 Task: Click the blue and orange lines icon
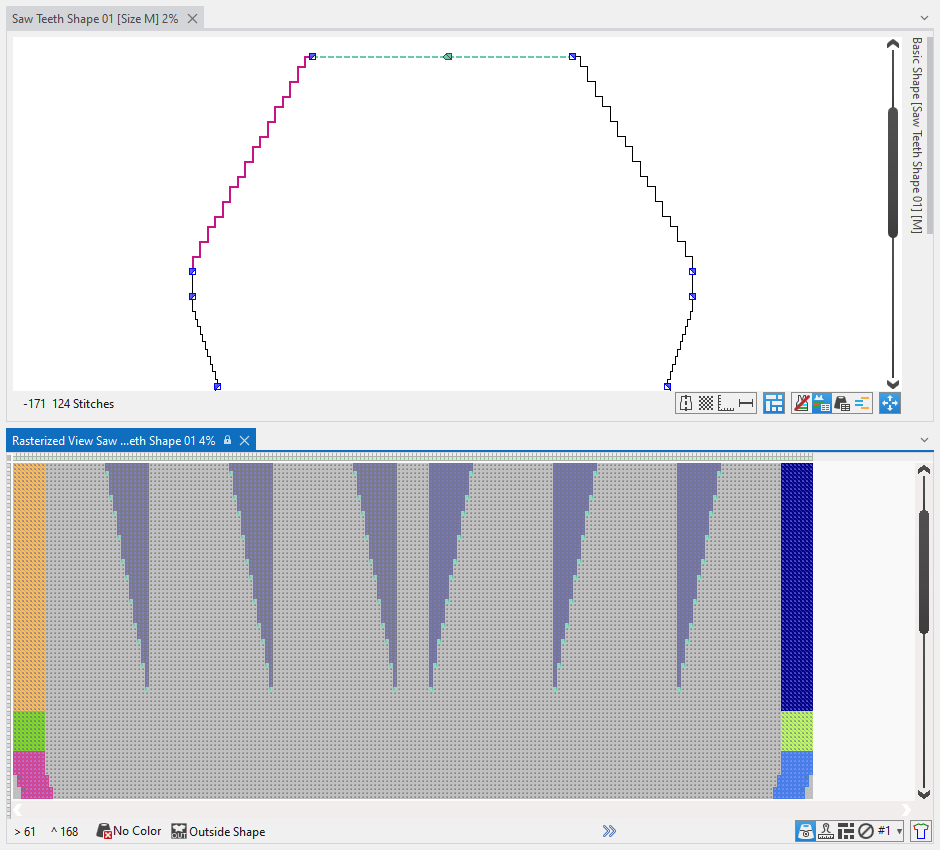(863, 403)
